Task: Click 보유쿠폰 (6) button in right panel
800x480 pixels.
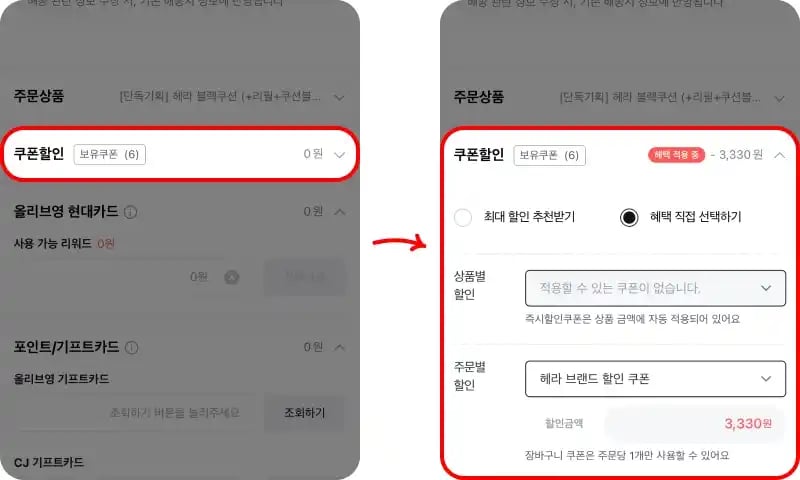Action: click(x=549, y=155)
